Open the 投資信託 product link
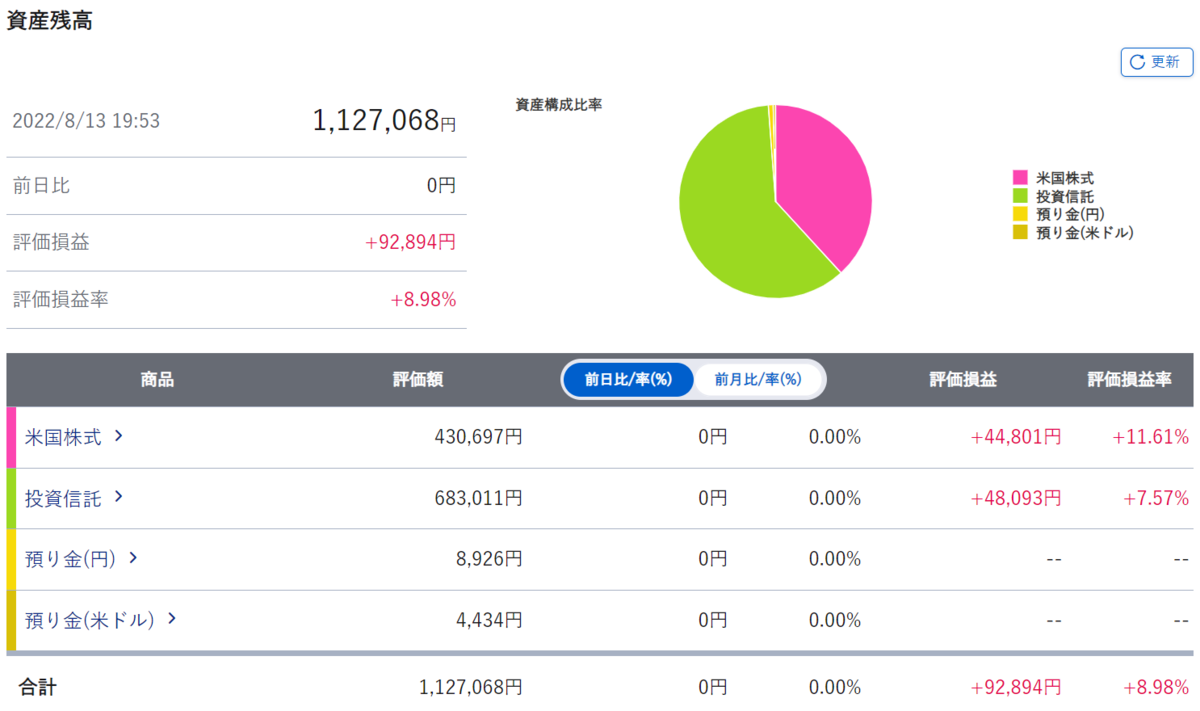The height and width of the screenshot is (711, 1200). pyautogui.click(x=63, y=498)
